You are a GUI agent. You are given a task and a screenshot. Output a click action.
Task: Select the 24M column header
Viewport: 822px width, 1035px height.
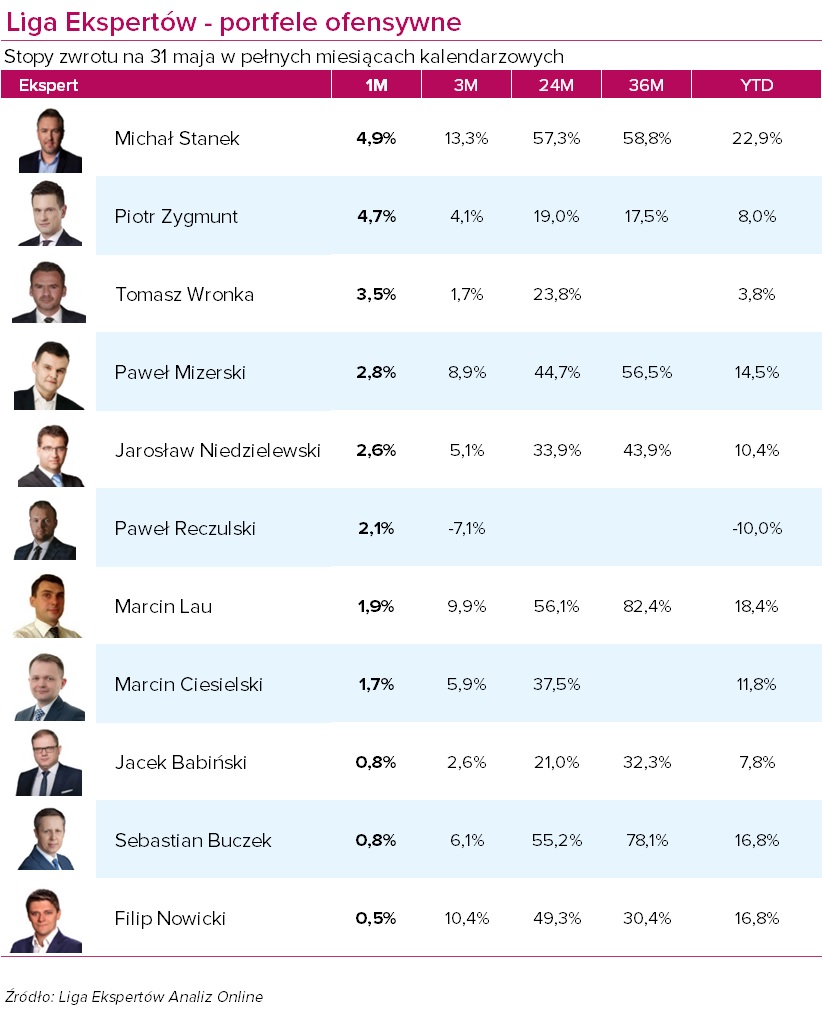click(556, 85)
